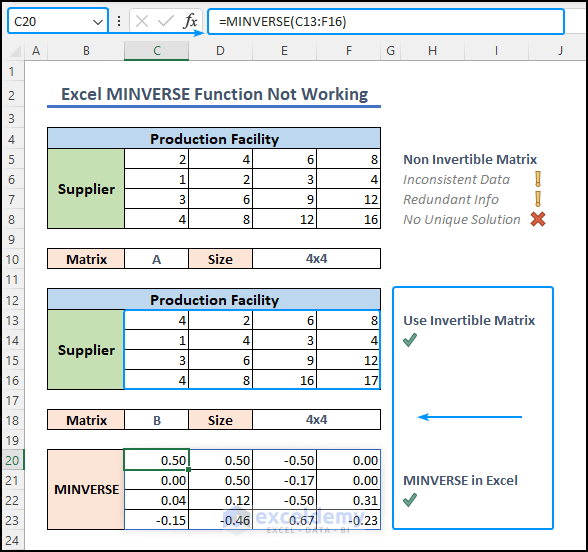Select column G header
This screenshot has height=552, width=588.
pyautogui.click(x=390, y=51)
